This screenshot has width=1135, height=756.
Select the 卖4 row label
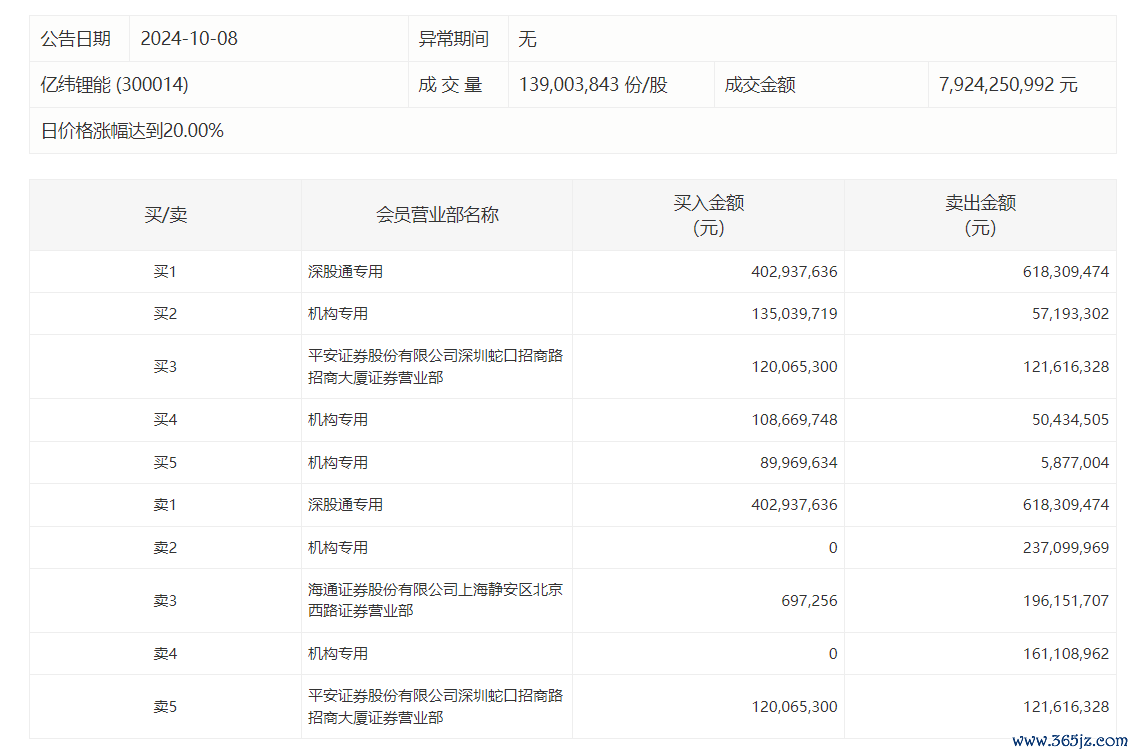pyautogui.click(x=165, y=653)
